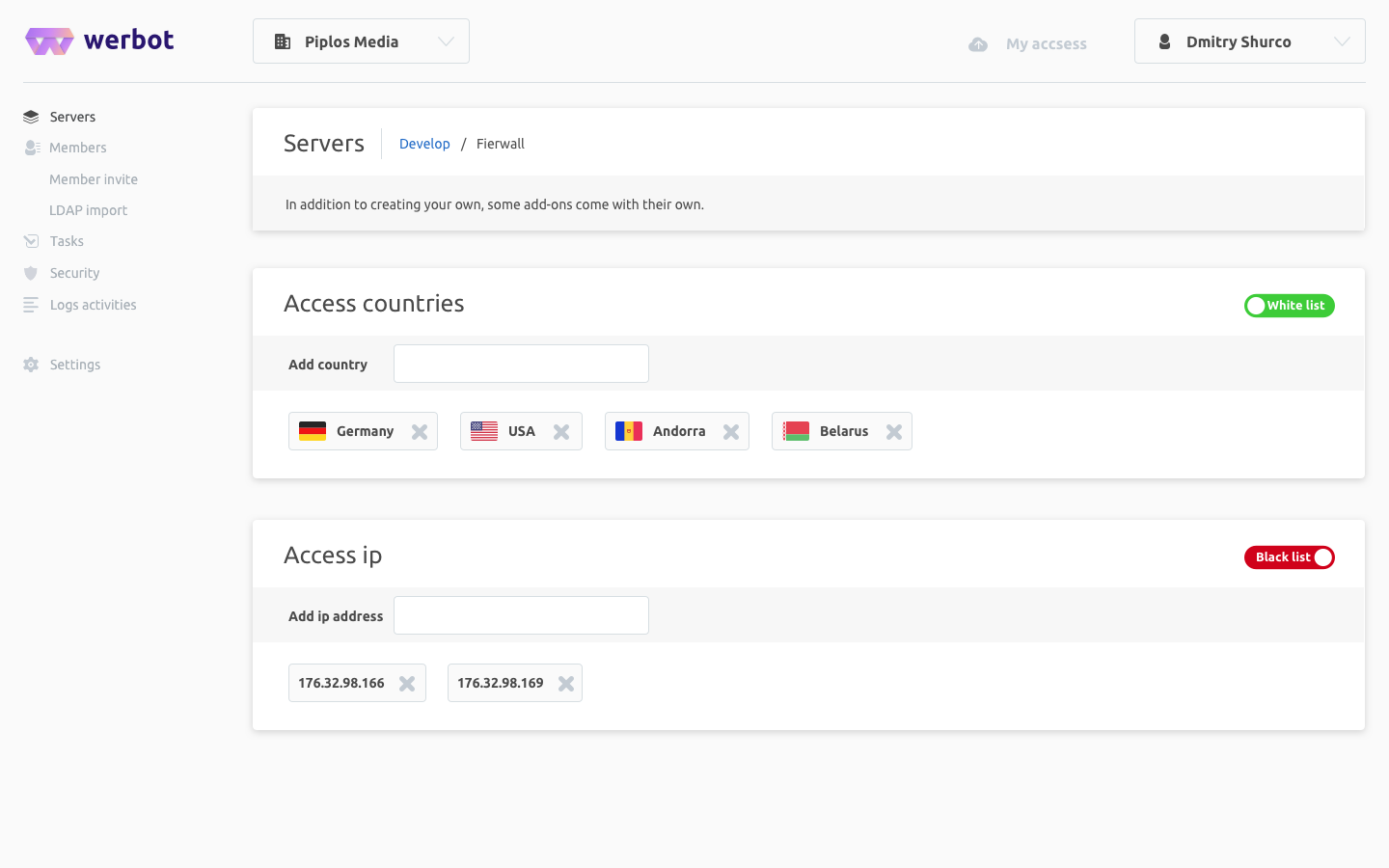The height and width of the screenshot is (868, 1389).
Task: Expand the Piplos Media project dropdown chevron
Action: pyautogui.click(x=446, y=41)
